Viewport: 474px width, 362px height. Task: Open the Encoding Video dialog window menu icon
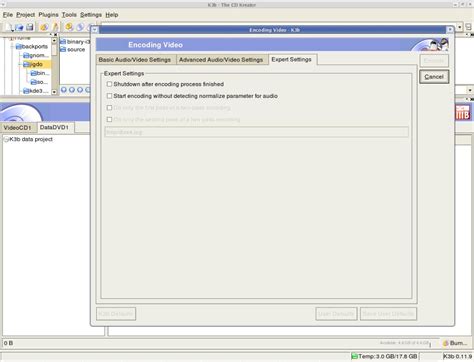95,30
